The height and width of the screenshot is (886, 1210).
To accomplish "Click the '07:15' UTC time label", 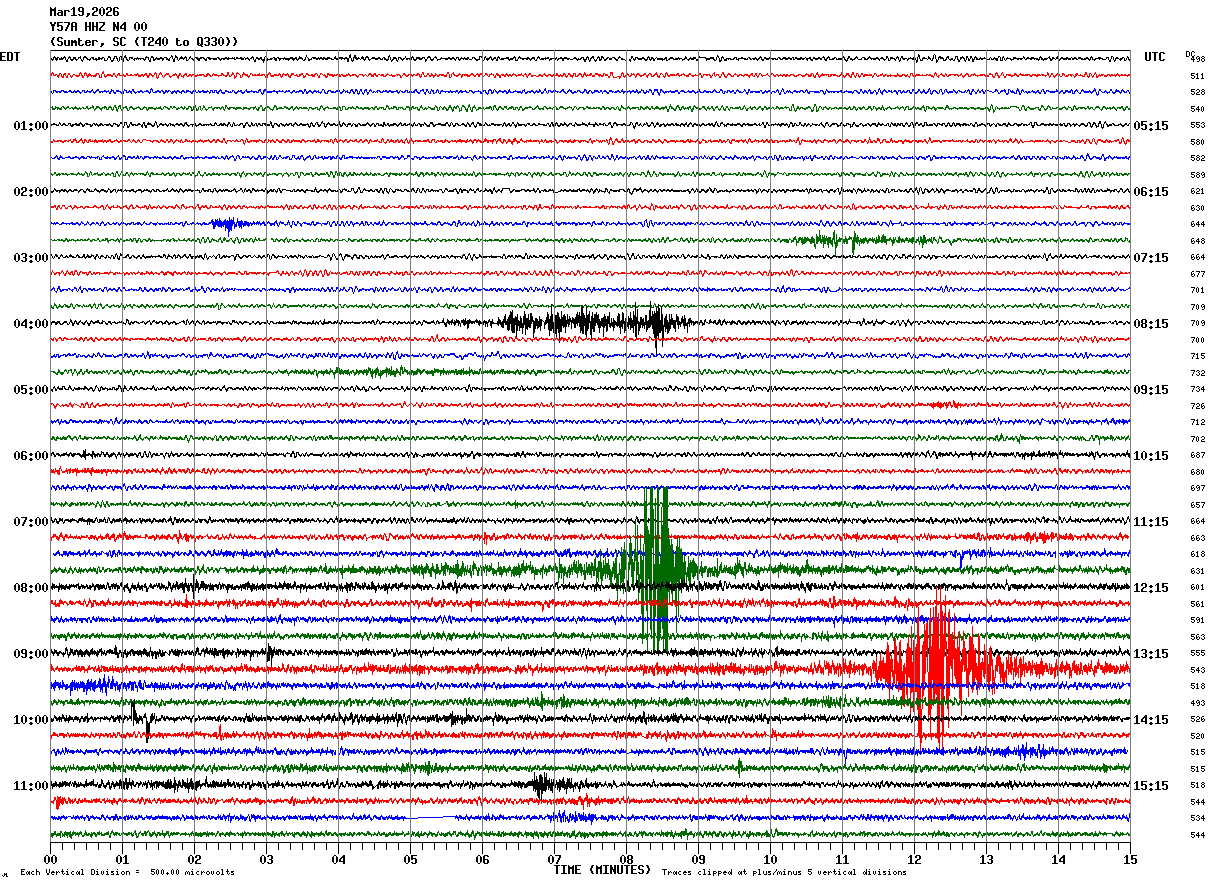I will [1151, 258].
